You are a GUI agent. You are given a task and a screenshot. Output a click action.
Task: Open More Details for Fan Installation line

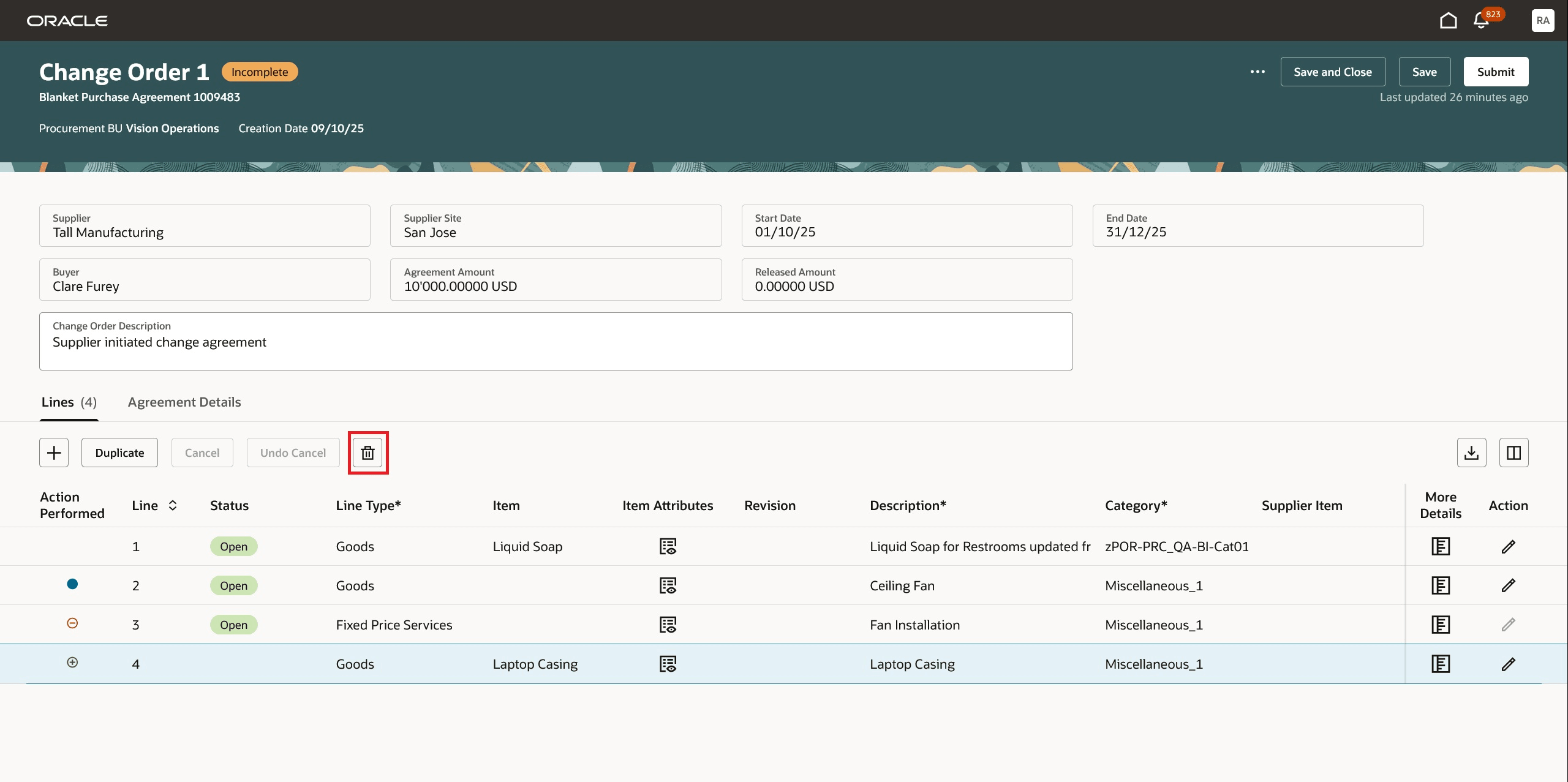pos(1440,625)
